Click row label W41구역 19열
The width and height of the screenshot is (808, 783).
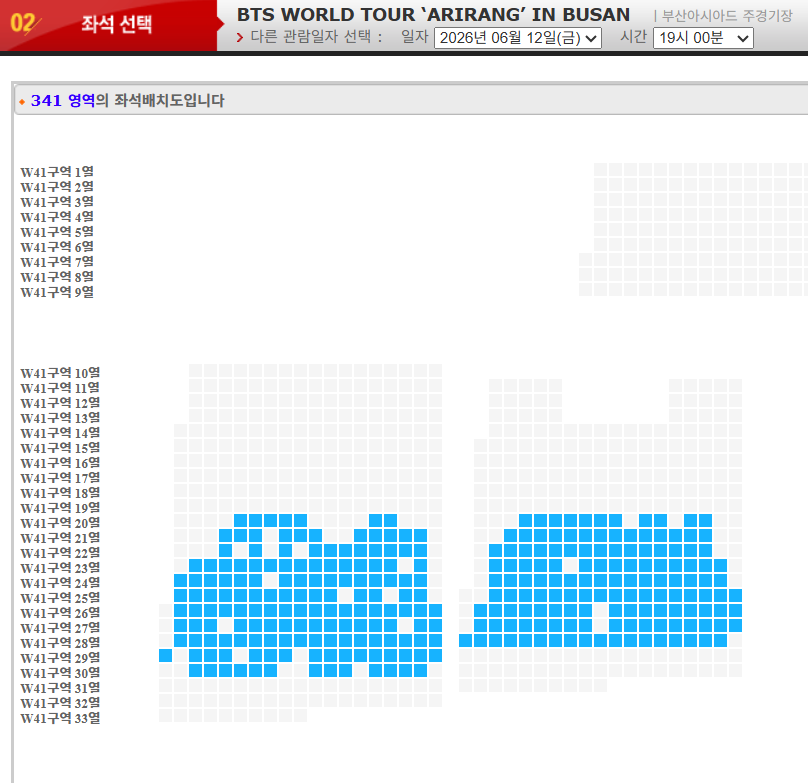coord(60,508)
